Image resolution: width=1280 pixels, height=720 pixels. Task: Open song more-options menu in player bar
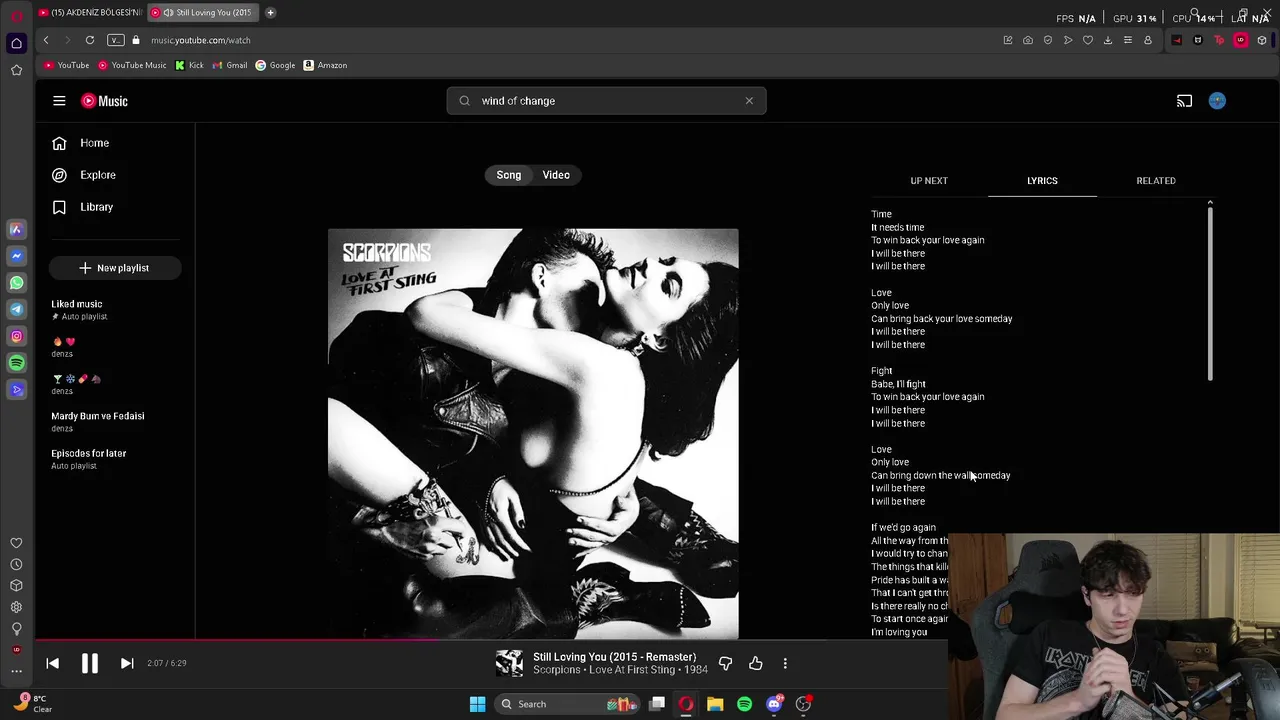coord(785,663)
